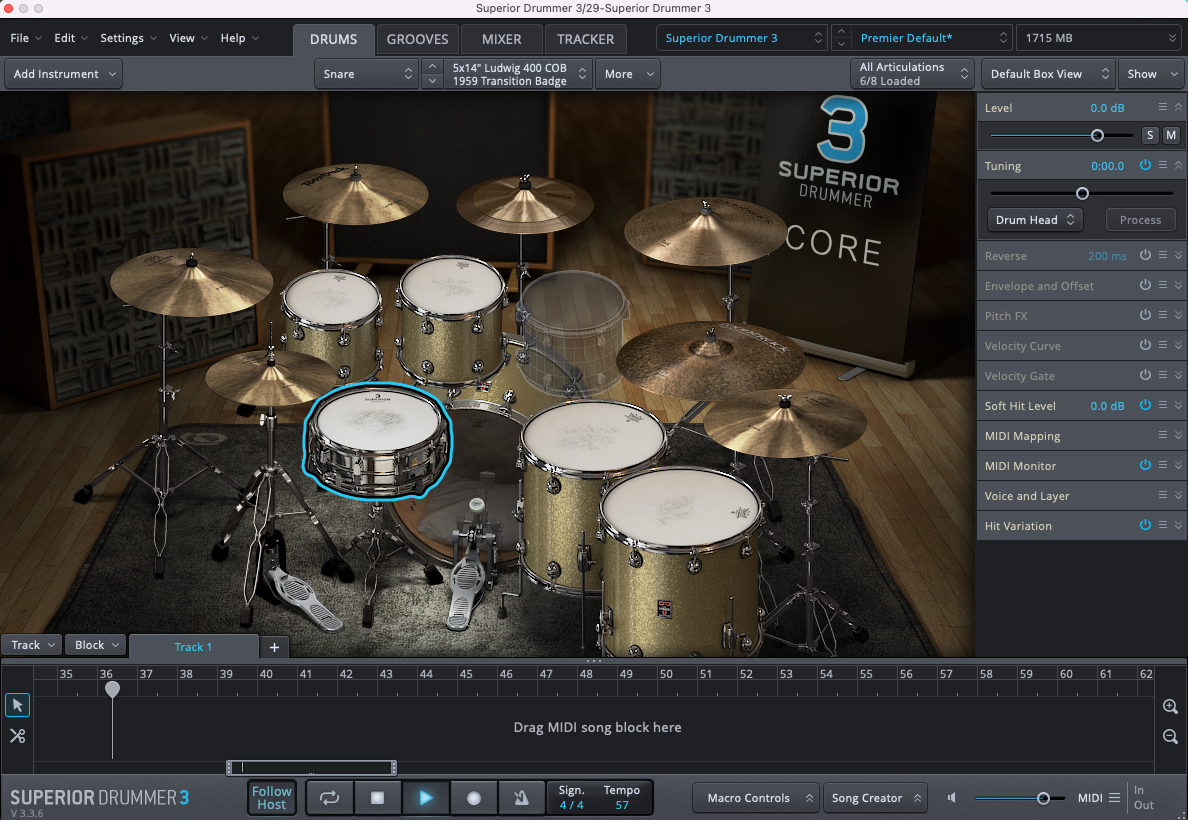This screenshot has width=1188, height=820.
Task: Open Song Creator panel
Action: point(875,798)
